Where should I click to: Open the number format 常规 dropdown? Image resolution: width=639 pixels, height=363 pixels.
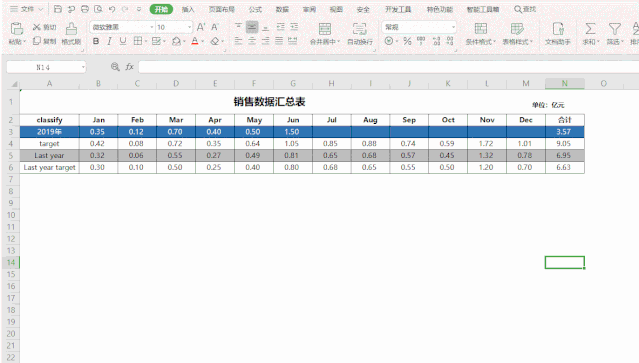pos(453,27)
